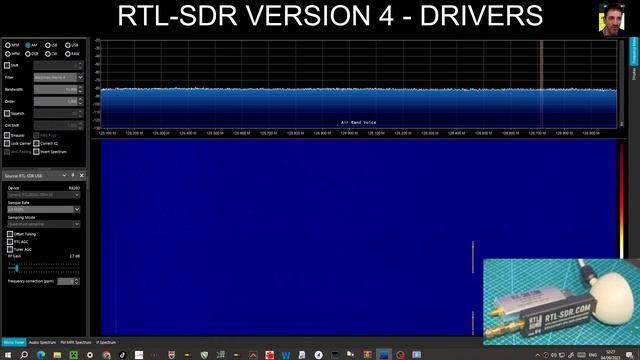Select the WFM demodulation mode
The image size is (640, 360).
point(8,53)
